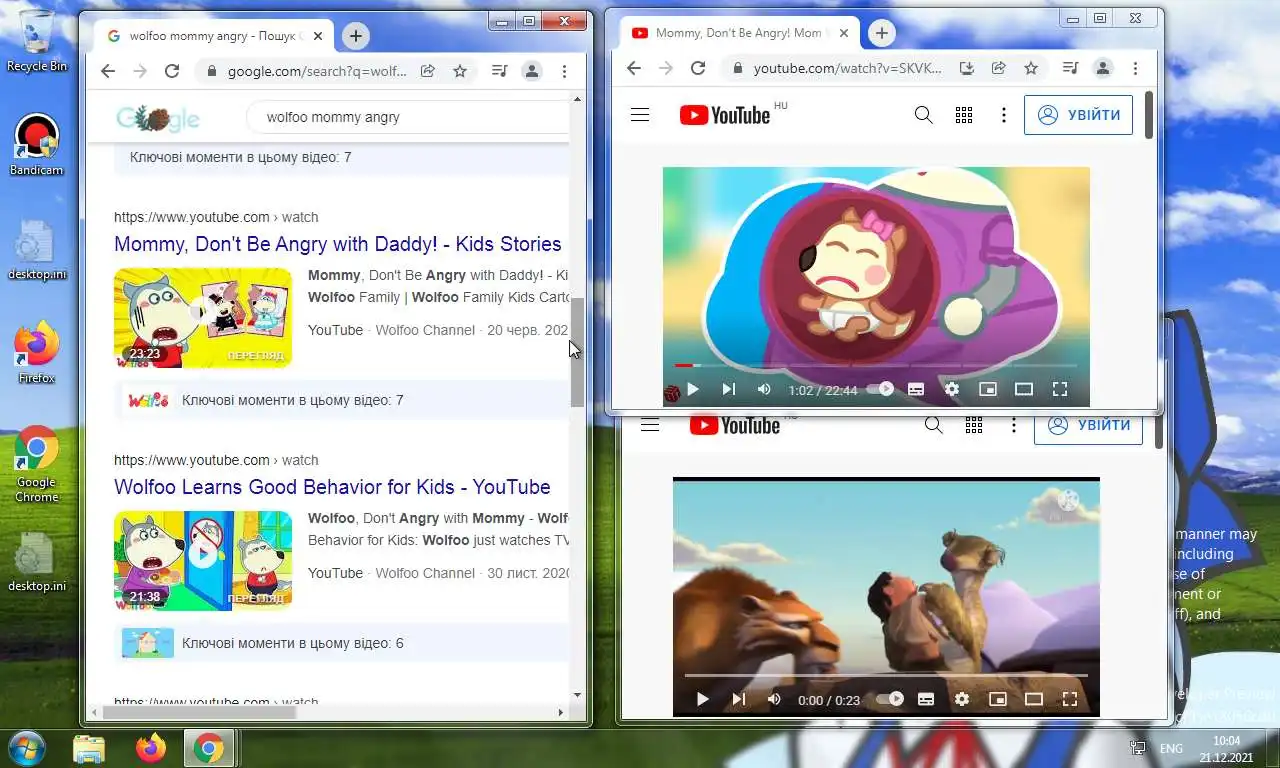This screenshot has height=768, width=1280.
Task: Open media controls in YouTube Chrome toolbar
Action: [x=1071, y=68]
